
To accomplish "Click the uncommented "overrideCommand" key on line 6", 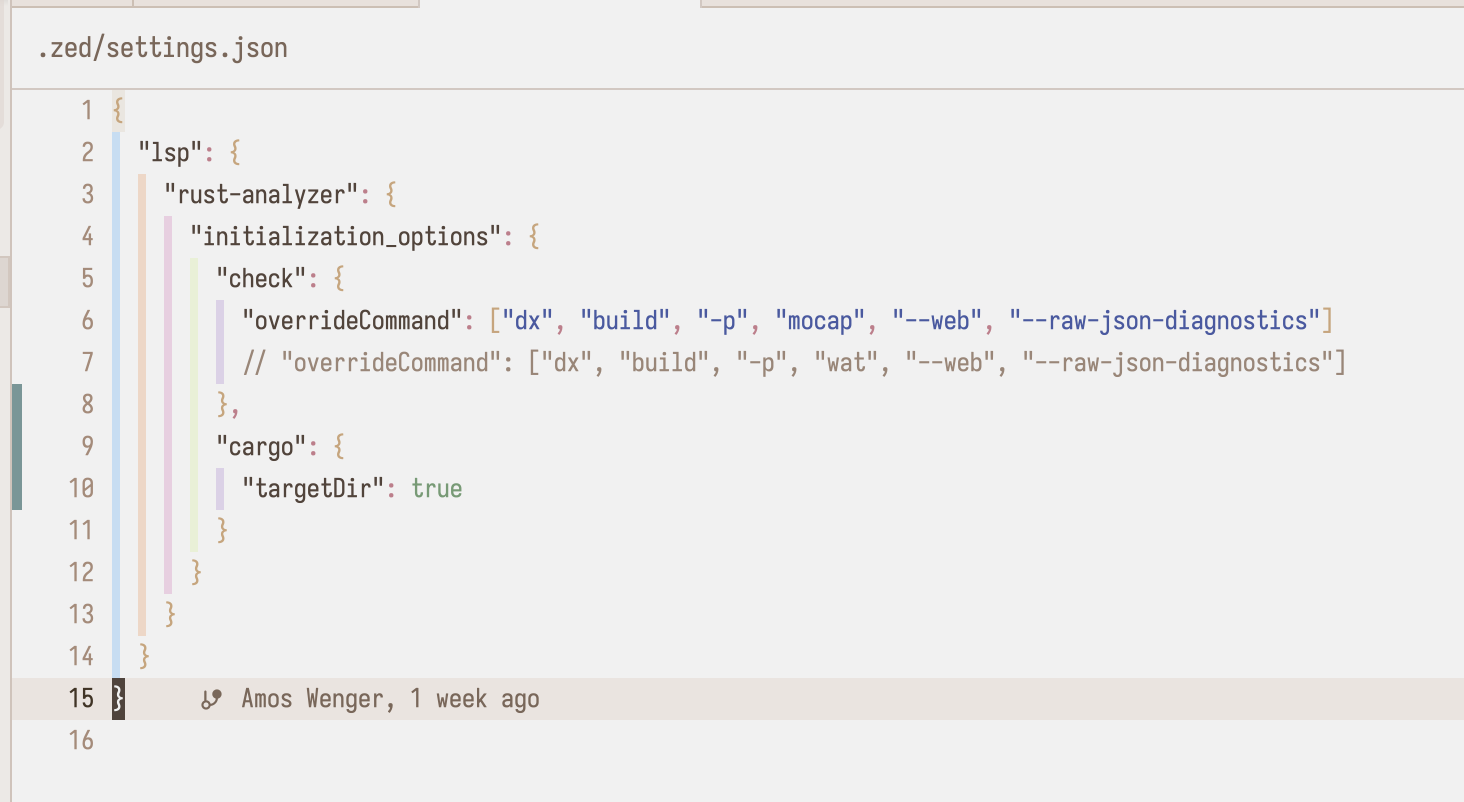I will click(352, 321).
